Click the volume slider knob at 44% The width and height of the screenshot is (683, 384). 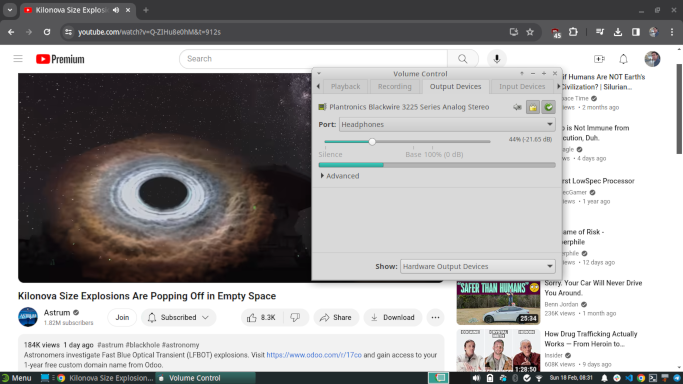click(372, 141)
